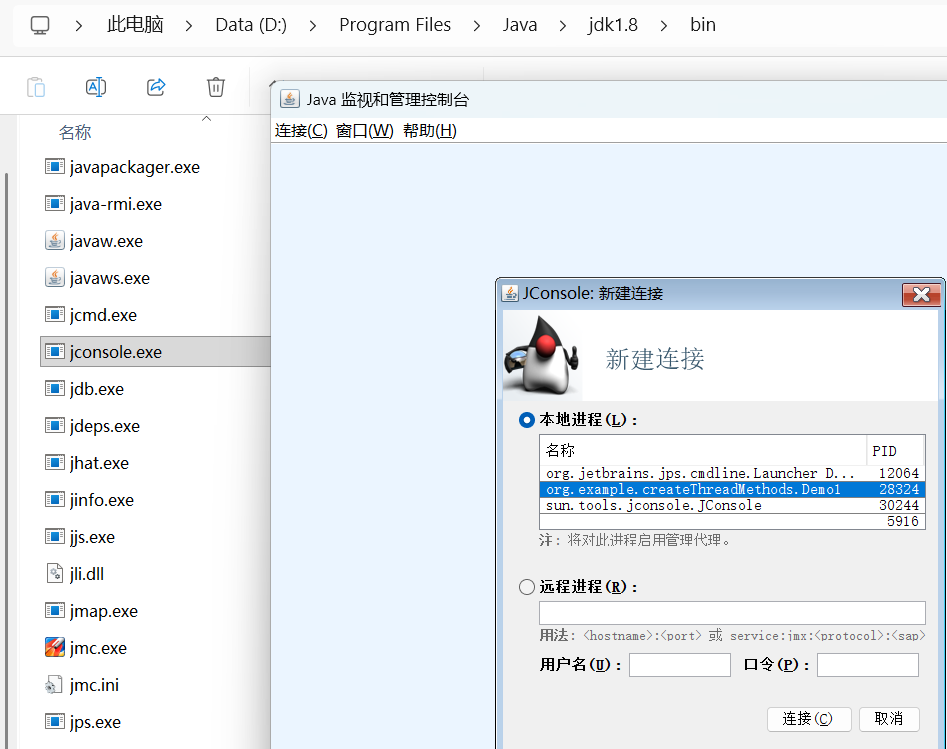947x749 pixels.
Task: Click the 用户名(U) username field
Action: pyautogui.click(x=679, y=664)
